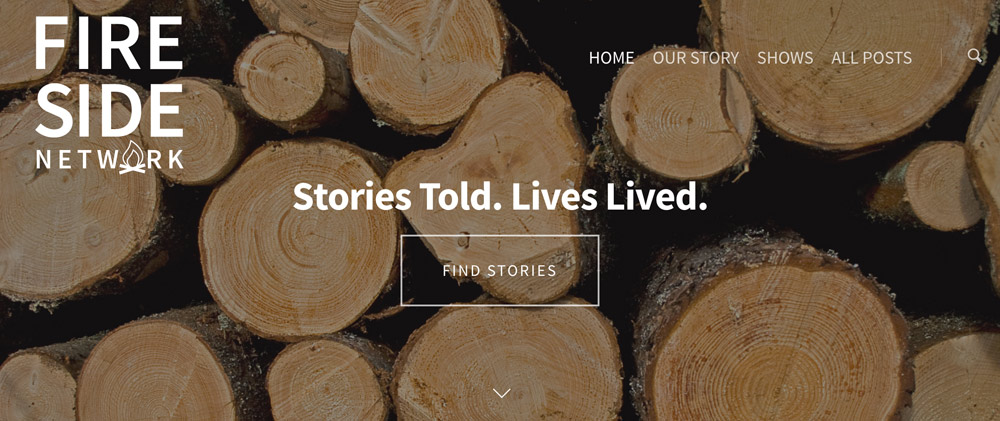Click the NETWORK text in the logo
1000x421 pixels.
[110, 159]
